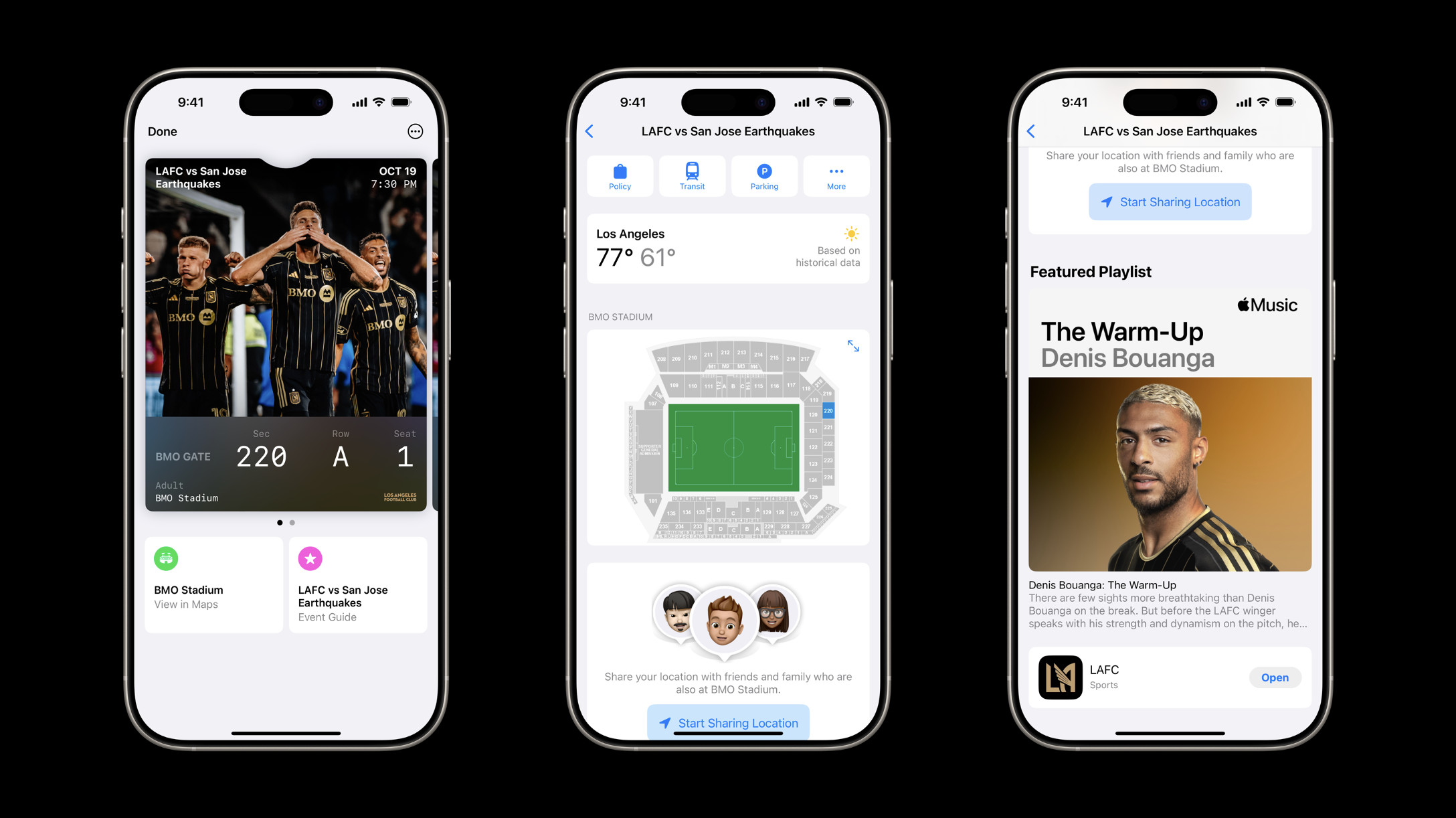1456x818 pixels.
Task: Click Start Sharing Location button
Action: [728, 723]
